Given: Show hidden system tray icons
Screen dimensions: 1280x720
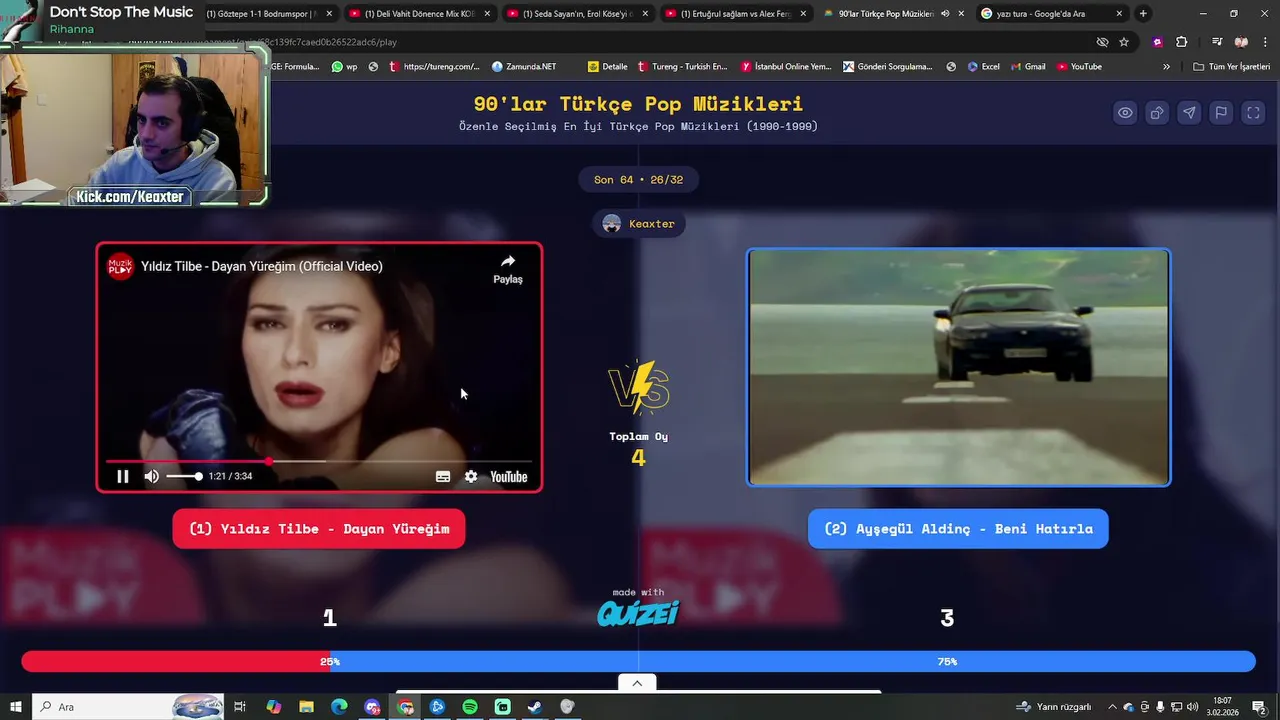Looking at the screenshot, I should tap(1112, 707).
